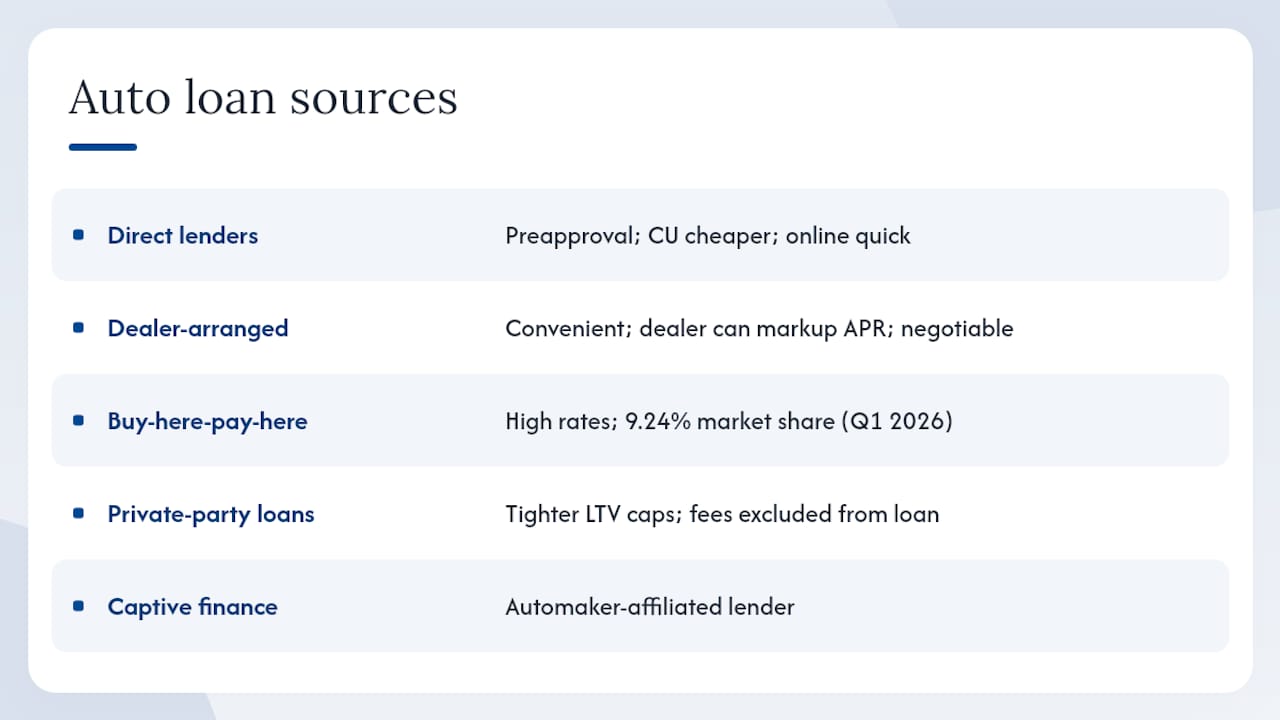Viewport: 1280px width, 720px height.
Task: Select the 'Private-party loans' heading
Action: [211, 514]
